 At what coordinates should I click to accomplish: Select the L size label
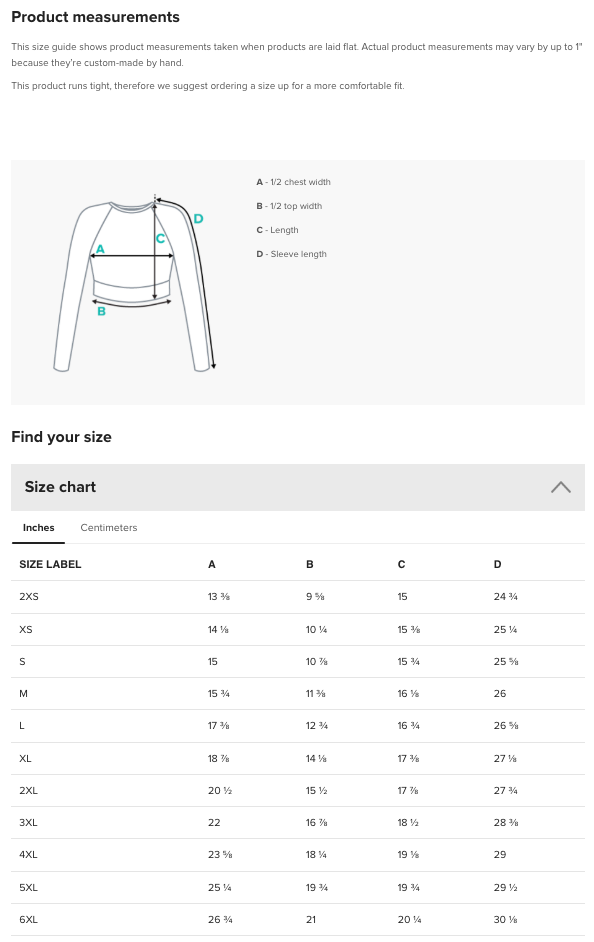(x=22, y=726)
